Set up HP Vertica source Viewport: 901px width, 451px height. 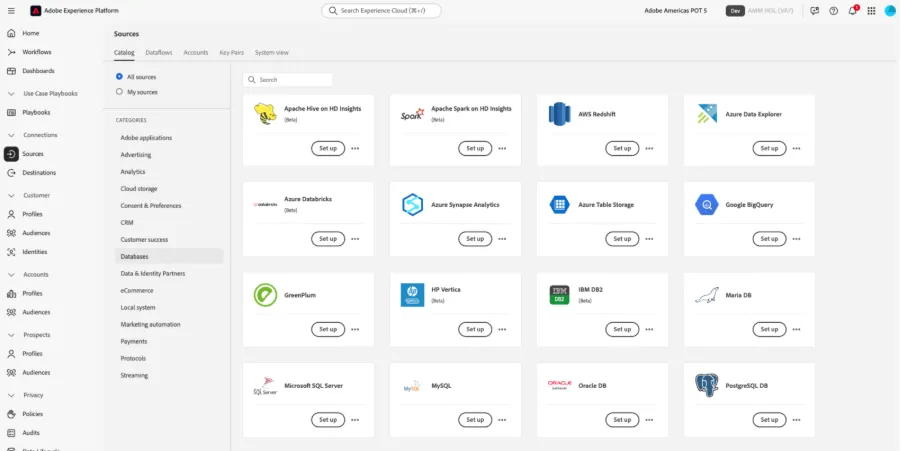tap(475, 329)
